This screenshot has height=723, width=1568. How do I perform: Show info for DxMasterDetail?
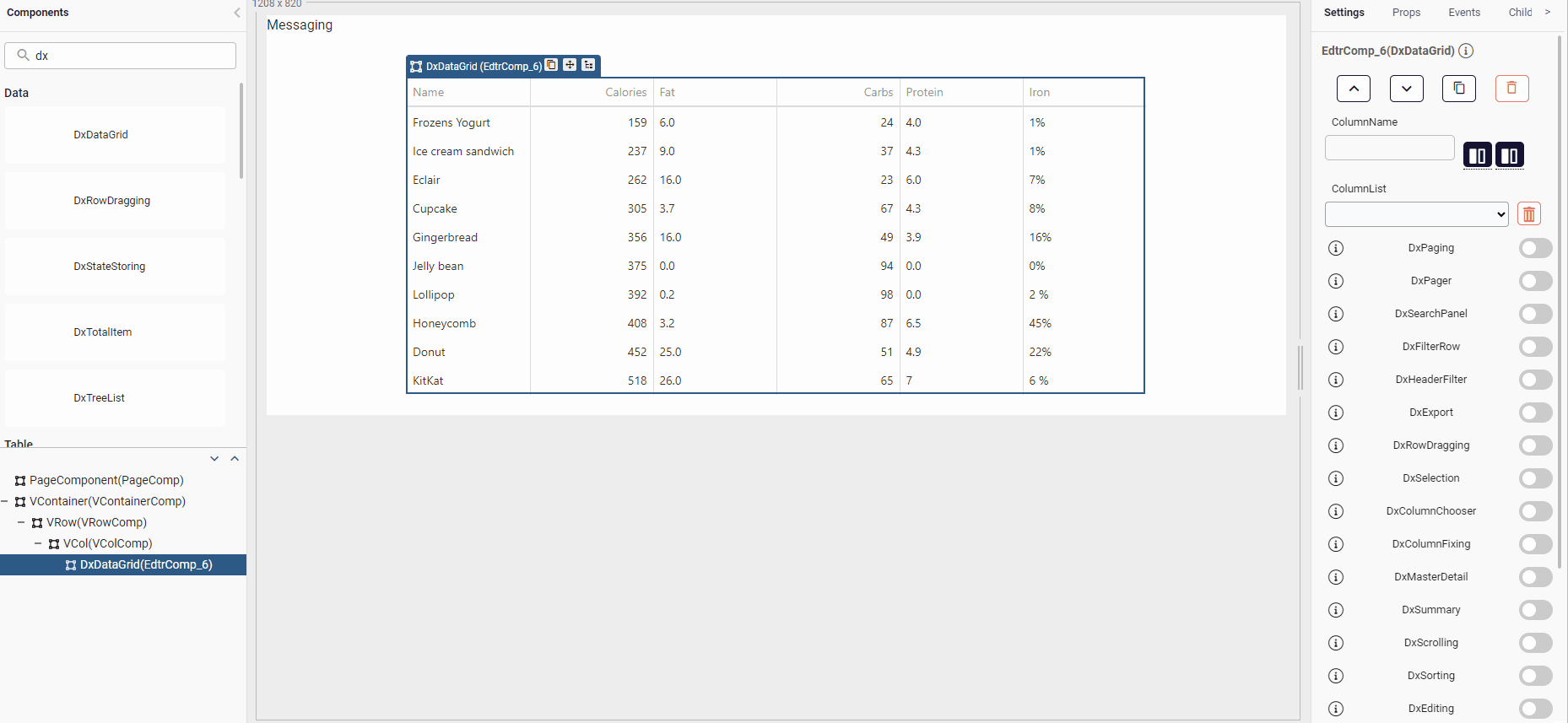(1336, 577)
